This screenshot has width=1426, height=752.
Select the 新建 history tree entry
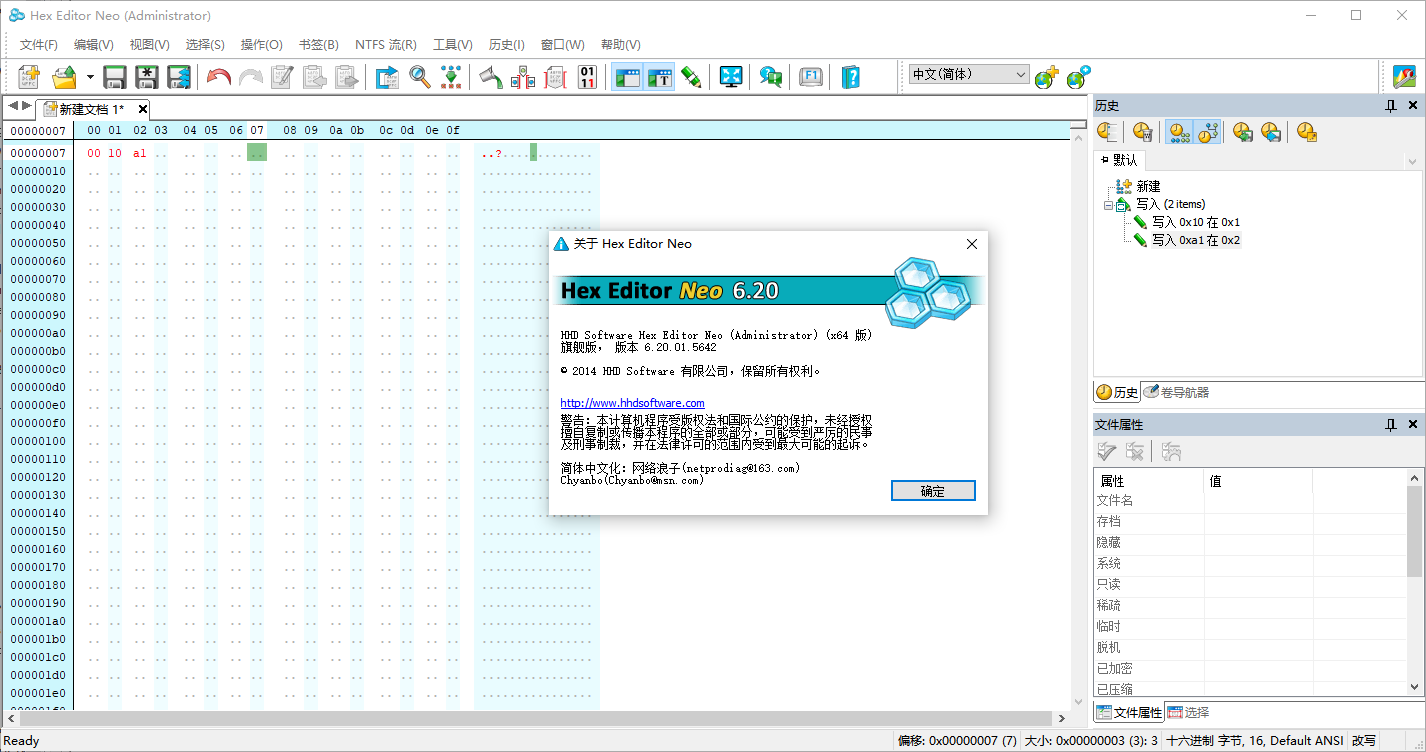[x=1148, y=186]
